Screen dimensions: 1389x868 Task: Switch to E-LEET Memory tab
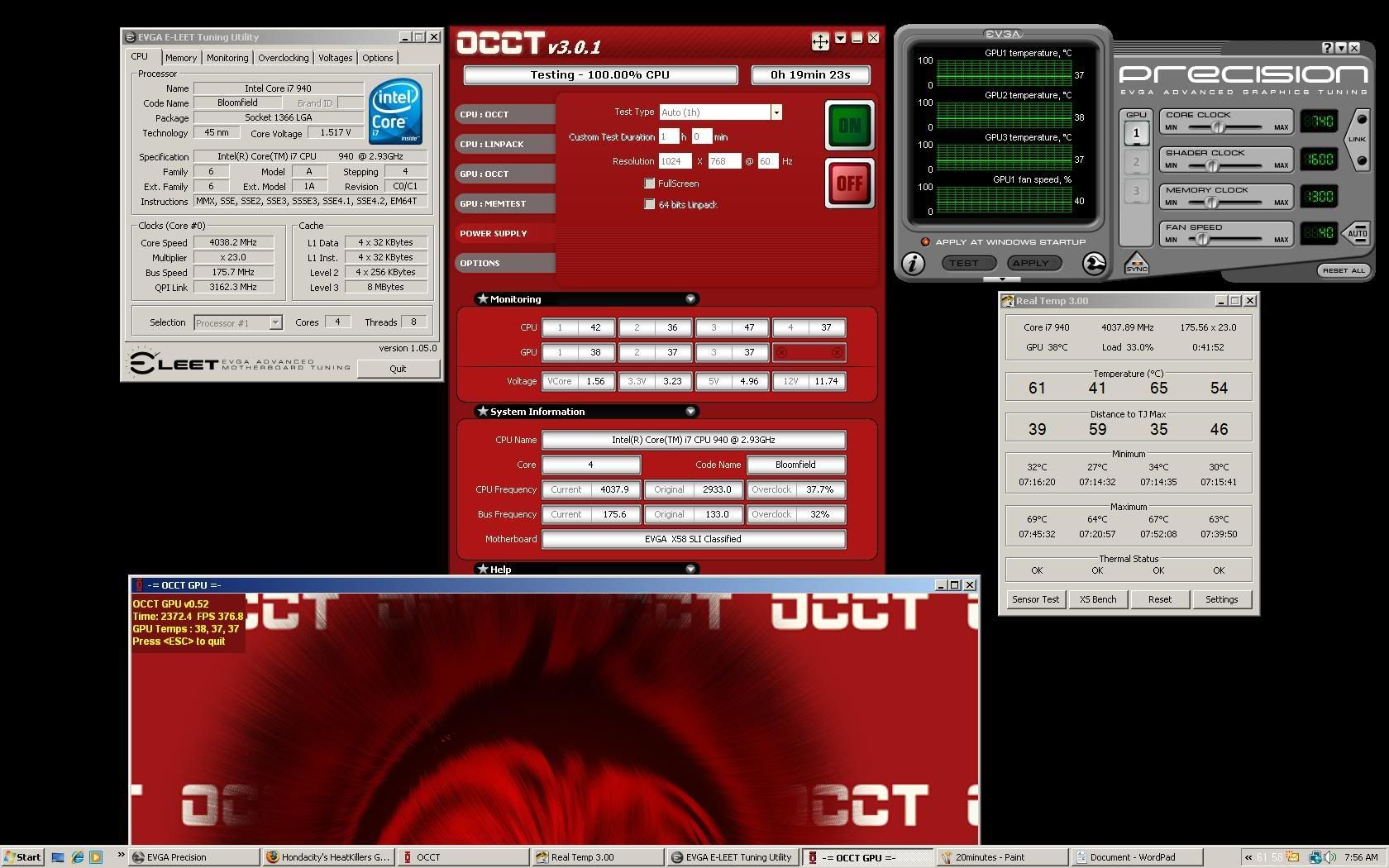coord(180,58)
